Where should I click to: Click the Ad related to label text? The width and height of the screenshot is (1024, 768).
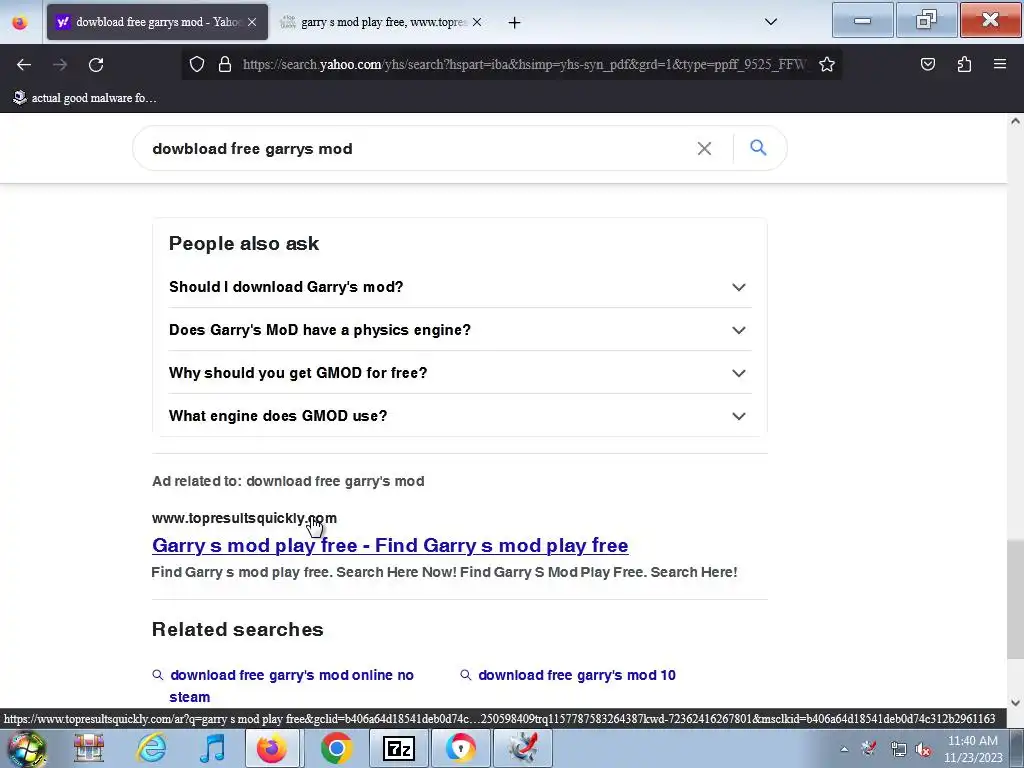(288, 481)
